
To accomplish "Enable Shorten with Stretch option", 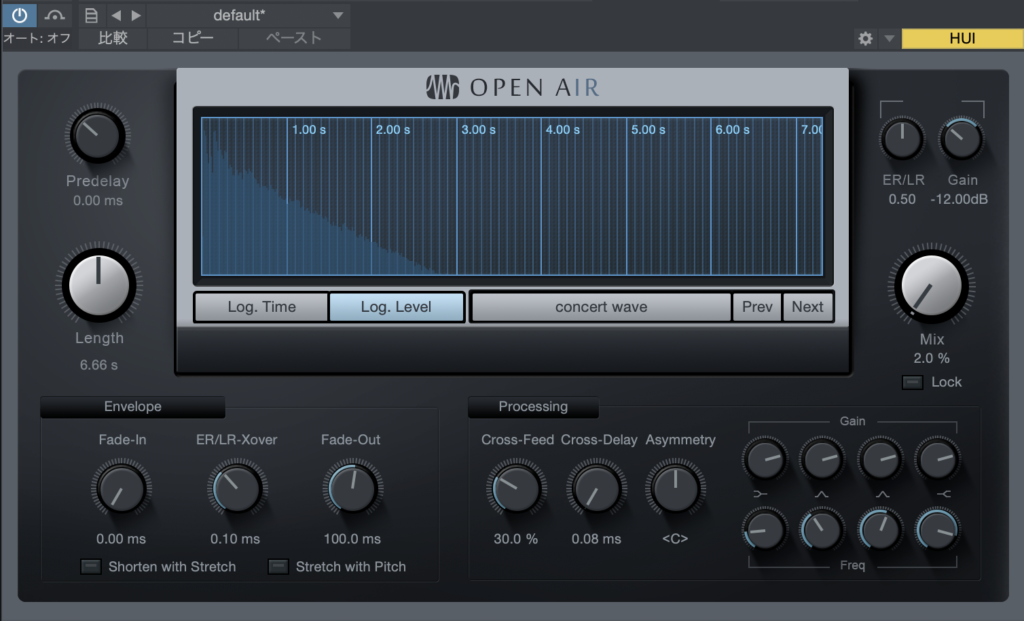I will click(91, 567).
